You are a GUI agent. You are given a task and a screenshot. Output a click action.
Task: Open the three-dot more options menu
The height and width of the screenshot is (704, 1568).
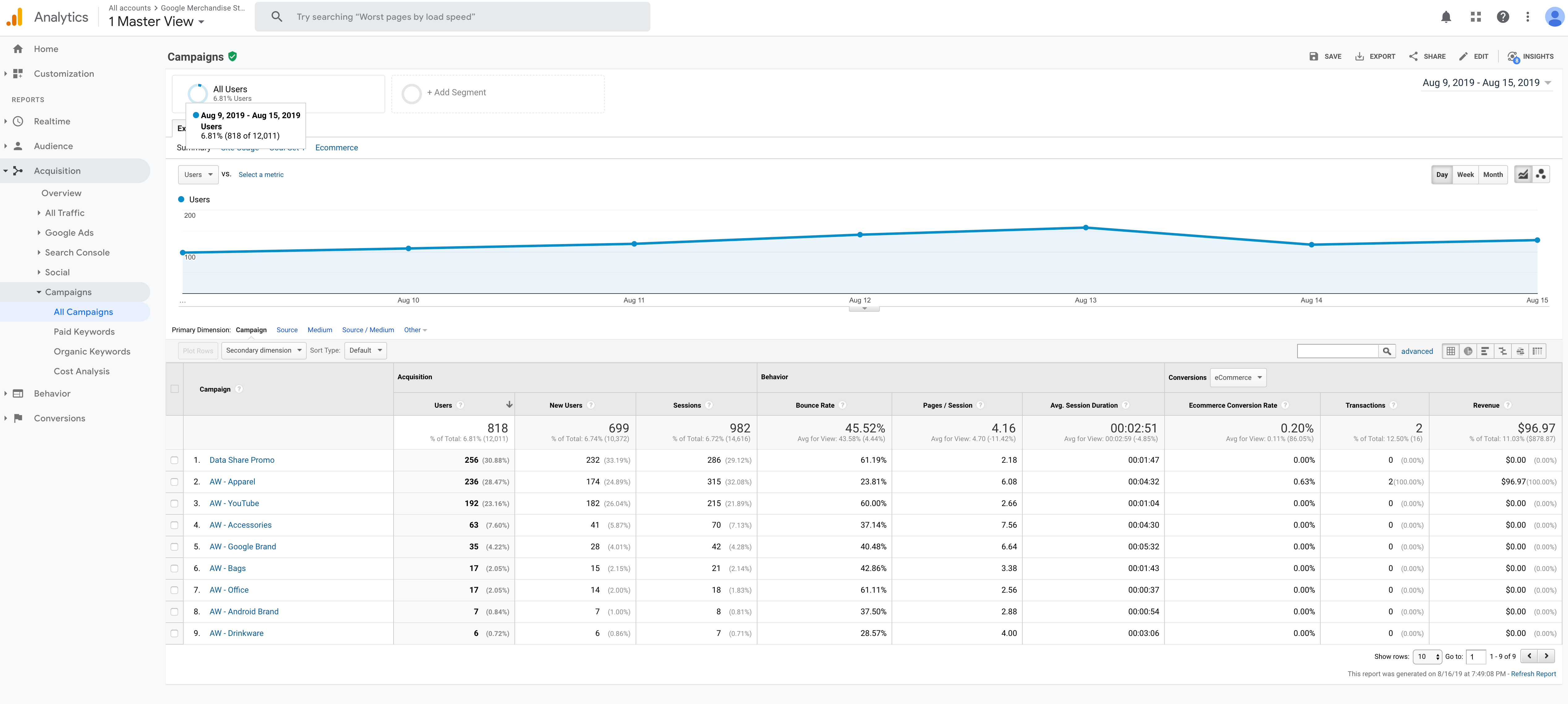click(1527, 17)
